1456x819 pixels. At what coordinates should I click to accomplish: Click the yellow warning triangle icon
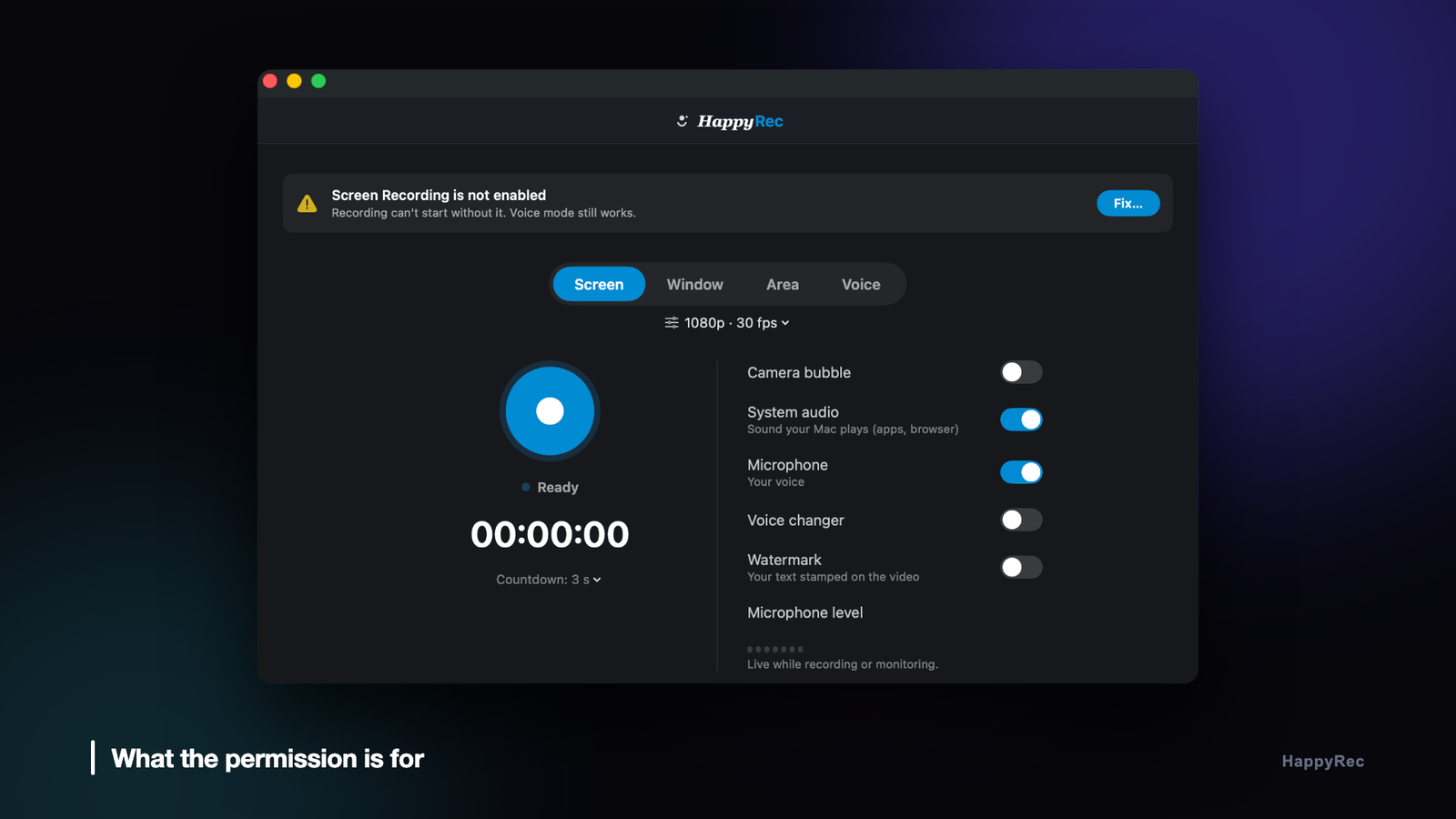(308, 204)
